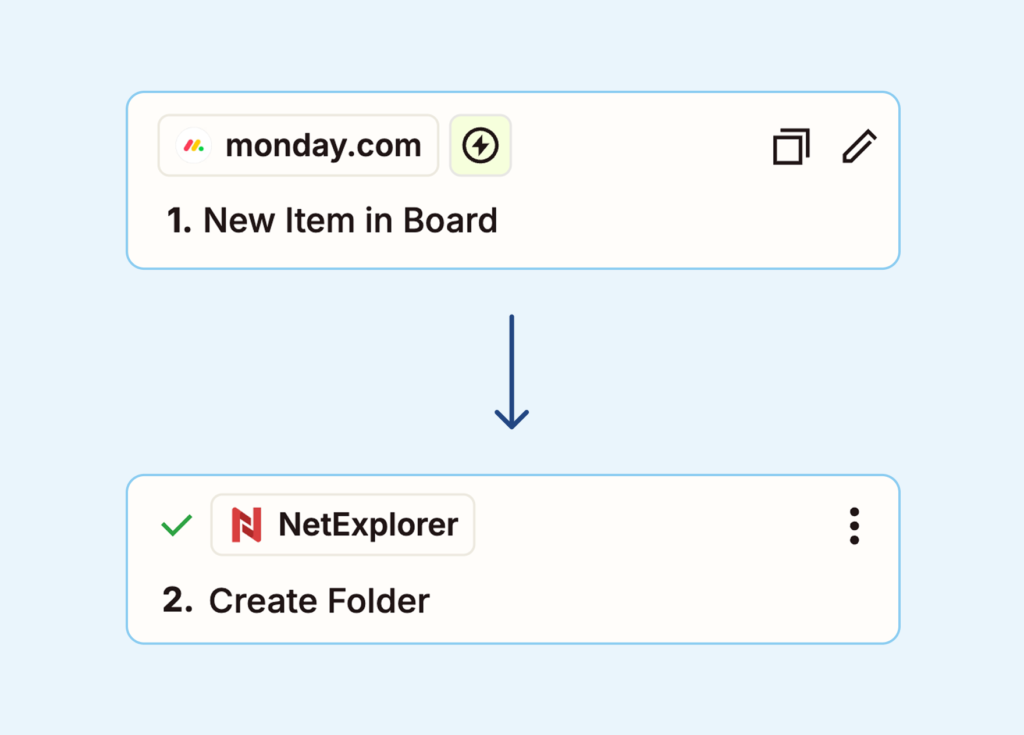Screen dimensions: 1024x735
Task: Click the step number 1. label
Action: click(x=179, y=220)
